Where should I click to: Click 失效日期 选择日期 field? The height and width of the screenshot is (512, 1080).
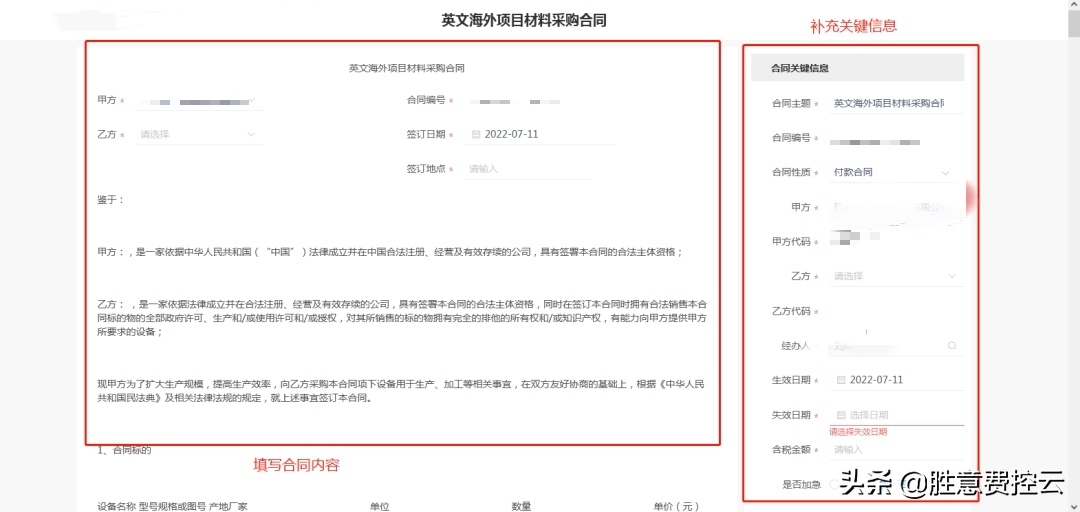[x=897, y=415]
